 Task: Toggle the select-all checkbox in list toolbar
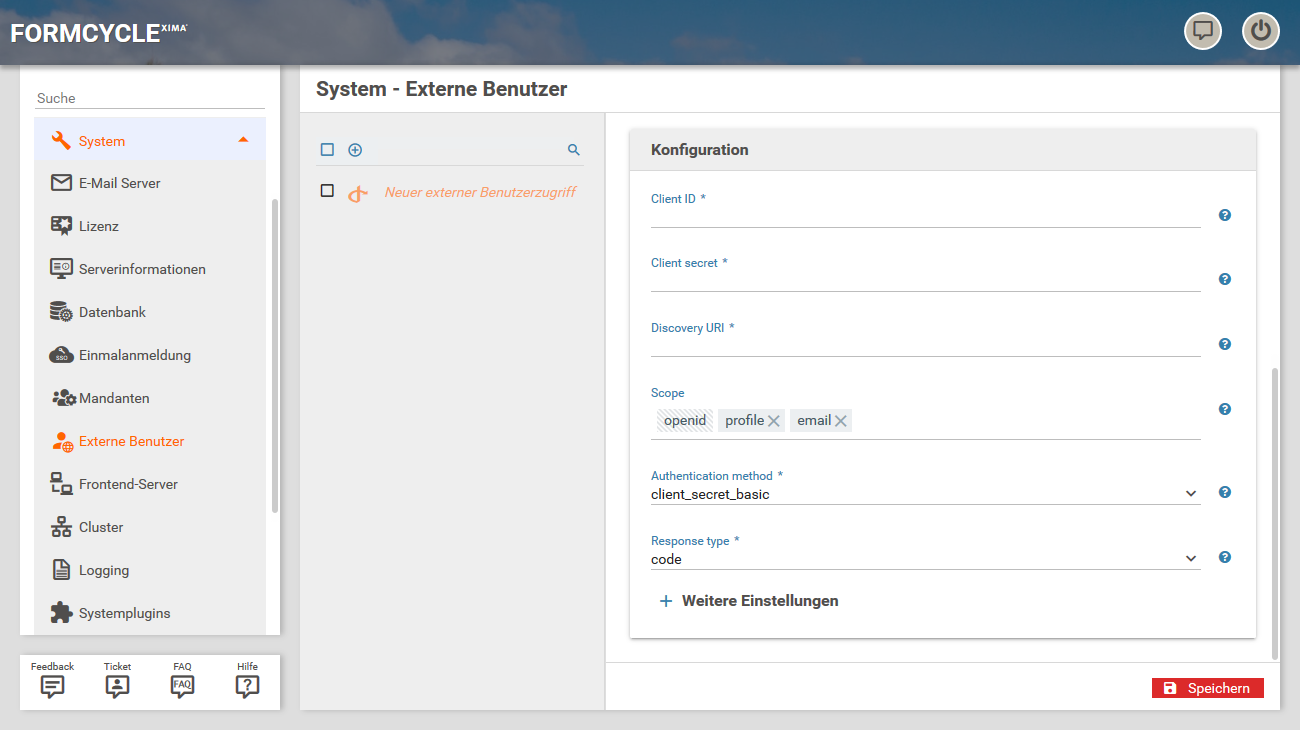tap(327, 150)
